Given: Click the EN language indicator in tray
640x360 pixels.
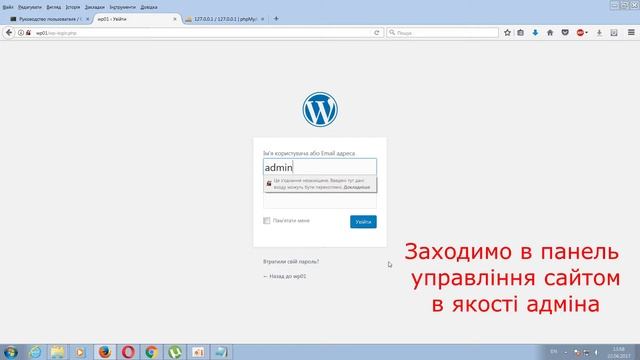Looking at the screenshot, I should pyautogui.click(x=554, y=351).
